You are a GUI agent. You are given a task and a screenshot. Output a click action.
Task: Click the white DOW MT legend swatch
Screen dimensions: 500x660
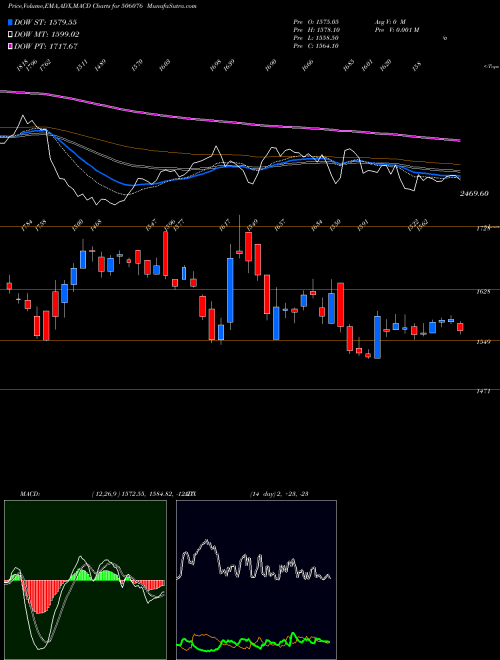[11, 35]
